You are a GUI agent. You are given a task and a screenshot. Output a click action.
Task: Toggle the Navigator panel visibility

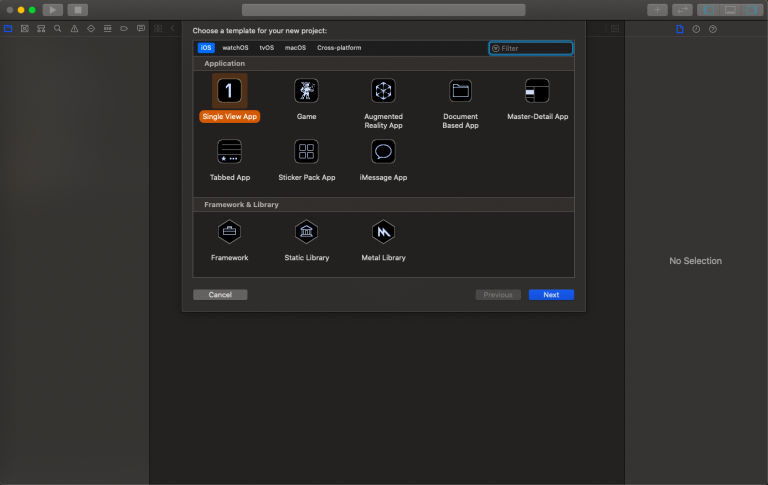click(709, 10)
